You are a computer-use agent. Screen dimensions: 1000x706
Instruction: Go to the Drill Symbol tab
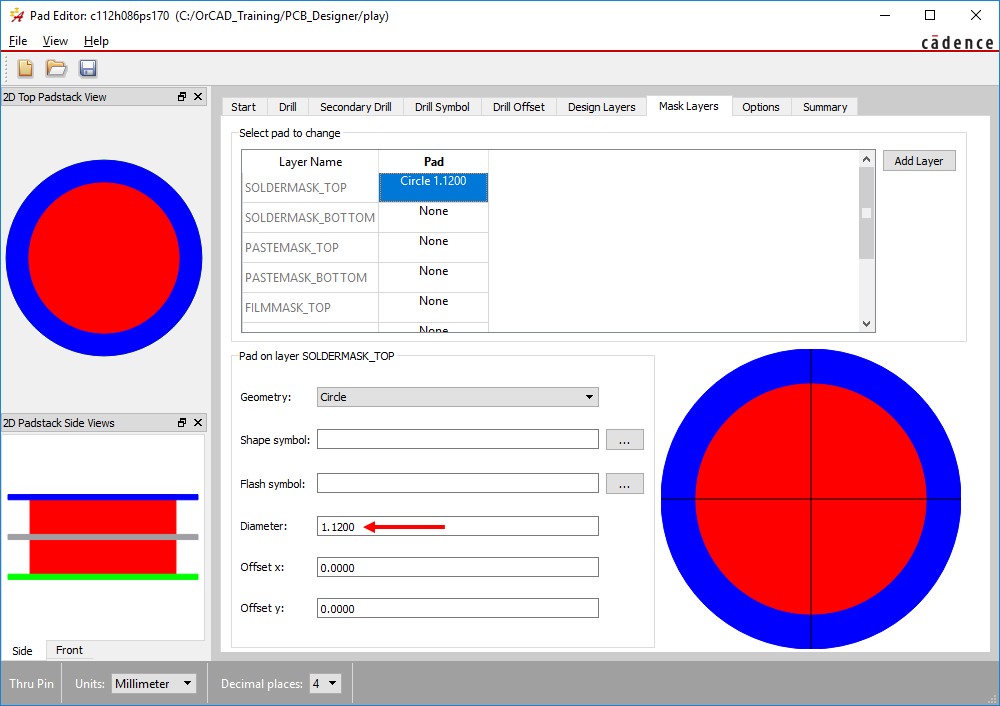[442, 107]
